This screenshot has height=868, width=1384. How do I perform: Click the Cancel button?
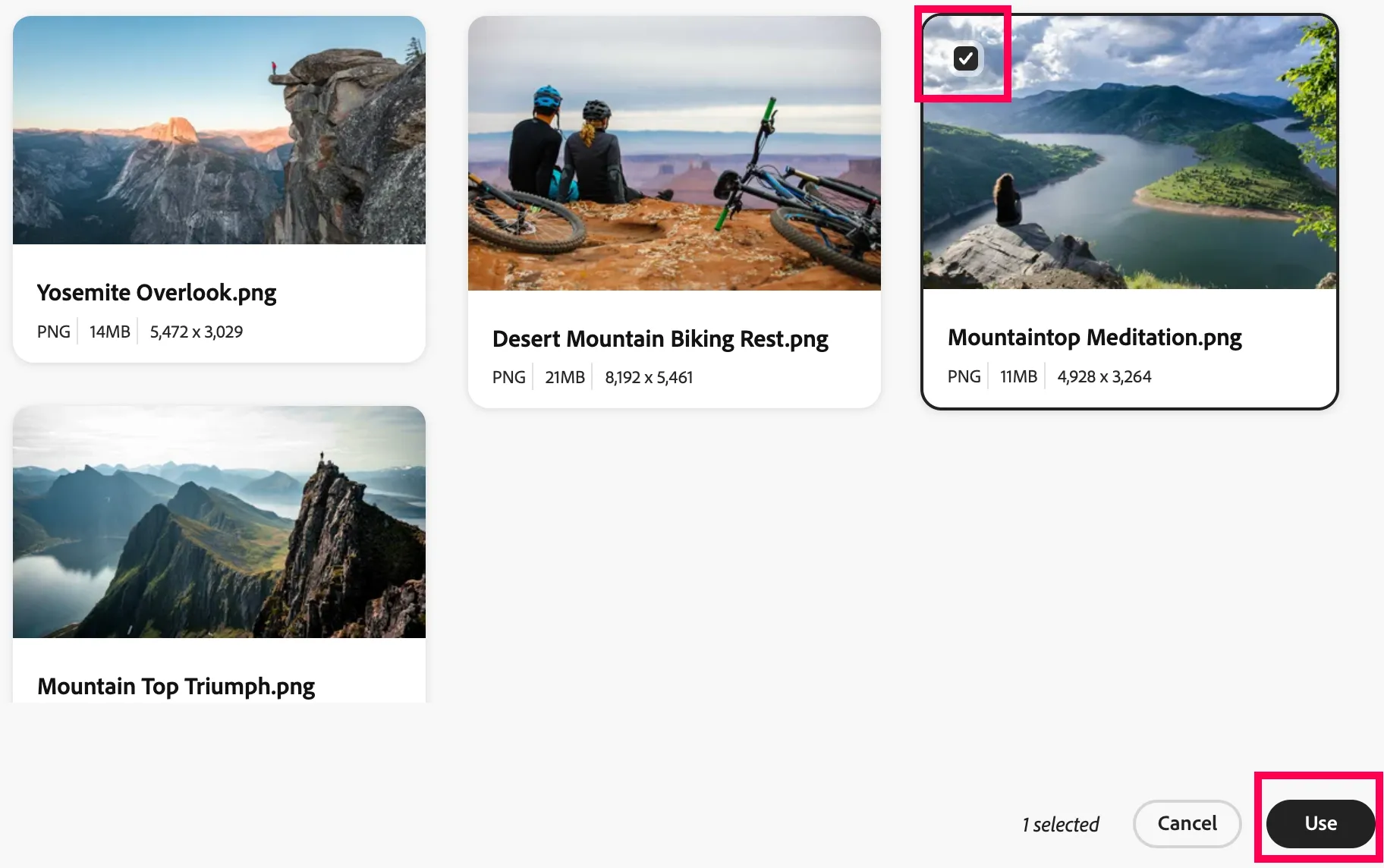point(1187,823)
